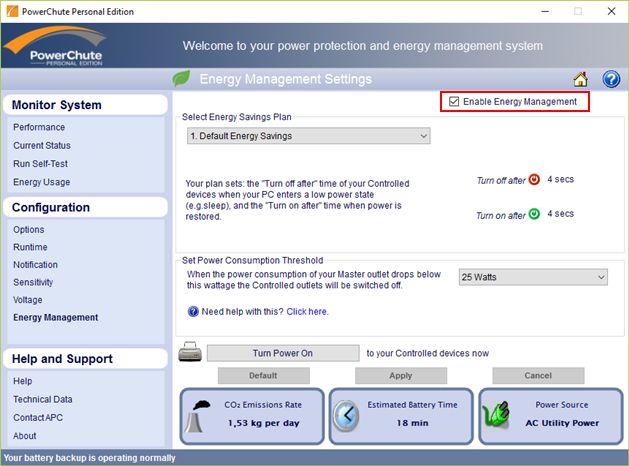Toggle Enable Energy Management checkbox
Viewport: 629px width, 466px height.
[454, 101]
